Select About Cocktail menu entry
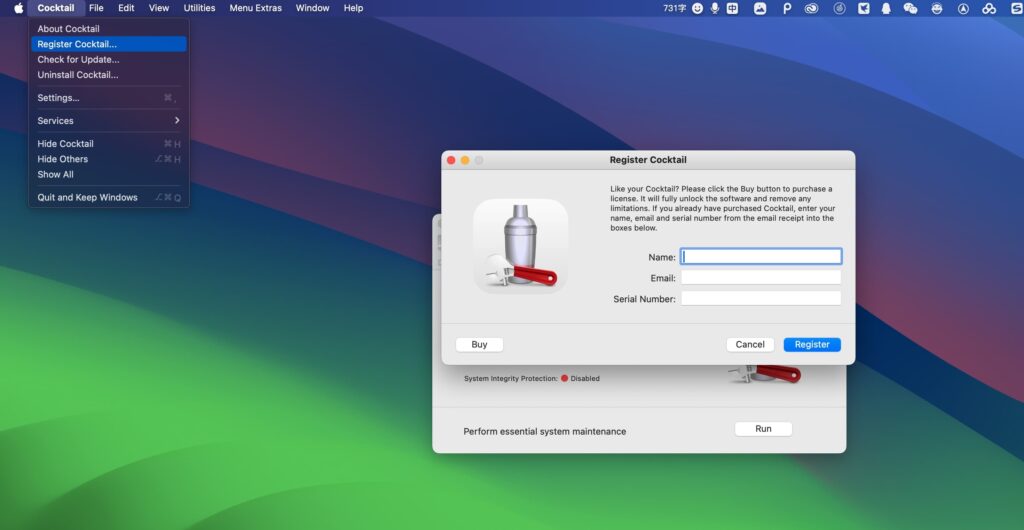This screenshot has height=530, width=1024. point(108,29)
